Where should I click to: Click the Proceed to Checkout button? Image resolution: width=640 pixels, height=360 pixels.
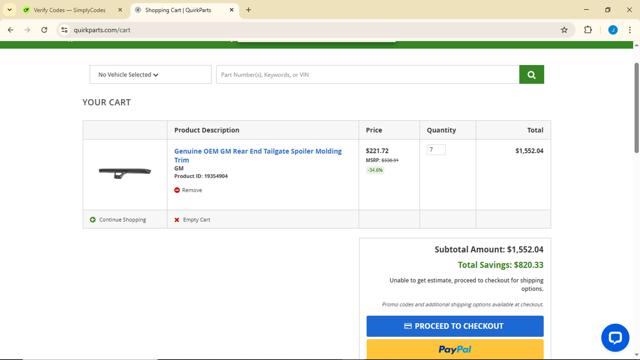coord(455,326)
